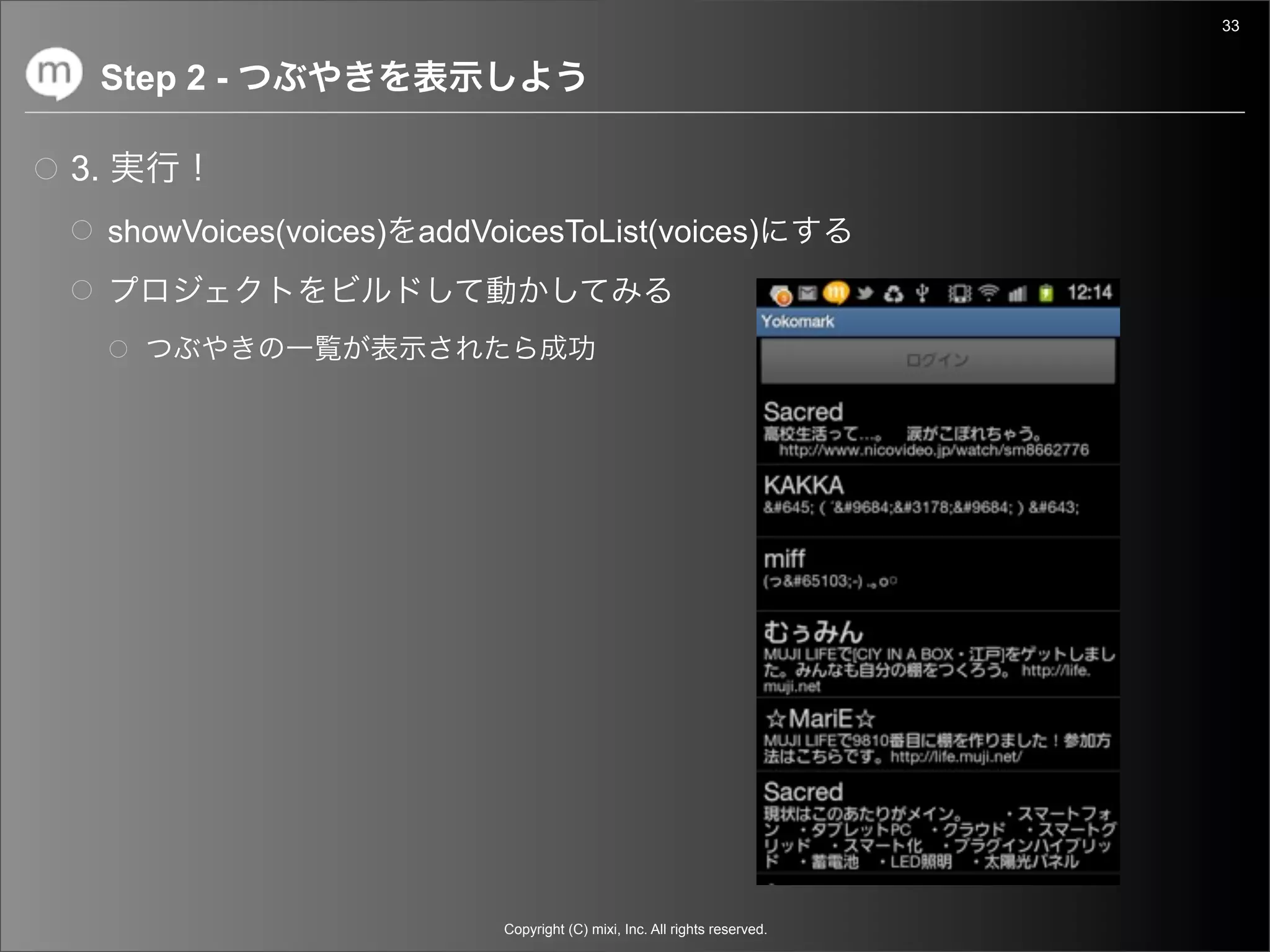
Task: Tap the cellular signal bars icon
Action: (1017, 293)
